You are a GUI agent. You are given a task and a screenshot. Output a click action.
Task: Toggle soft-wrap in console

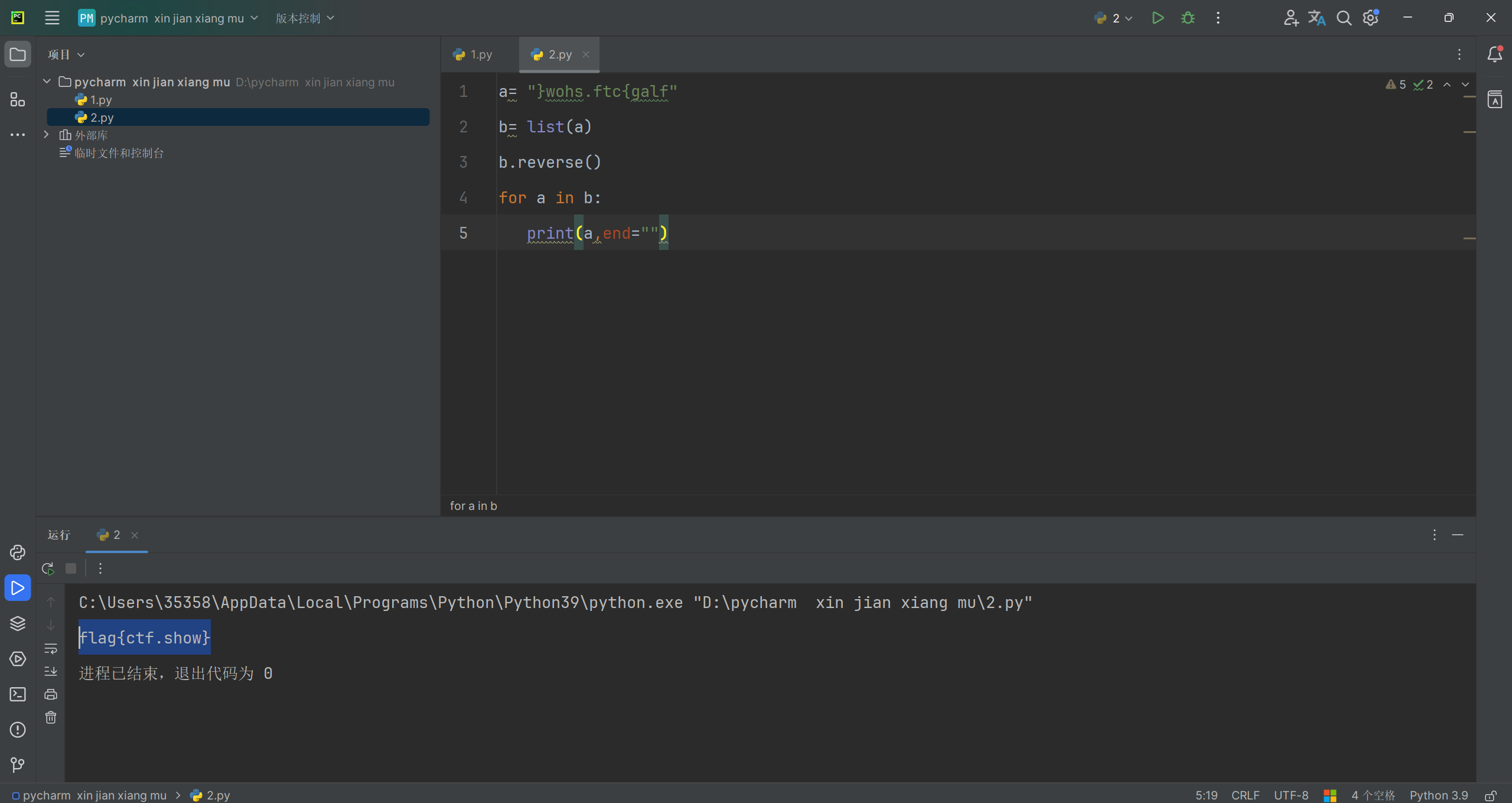pyautogui.click(x=51, y=649)
